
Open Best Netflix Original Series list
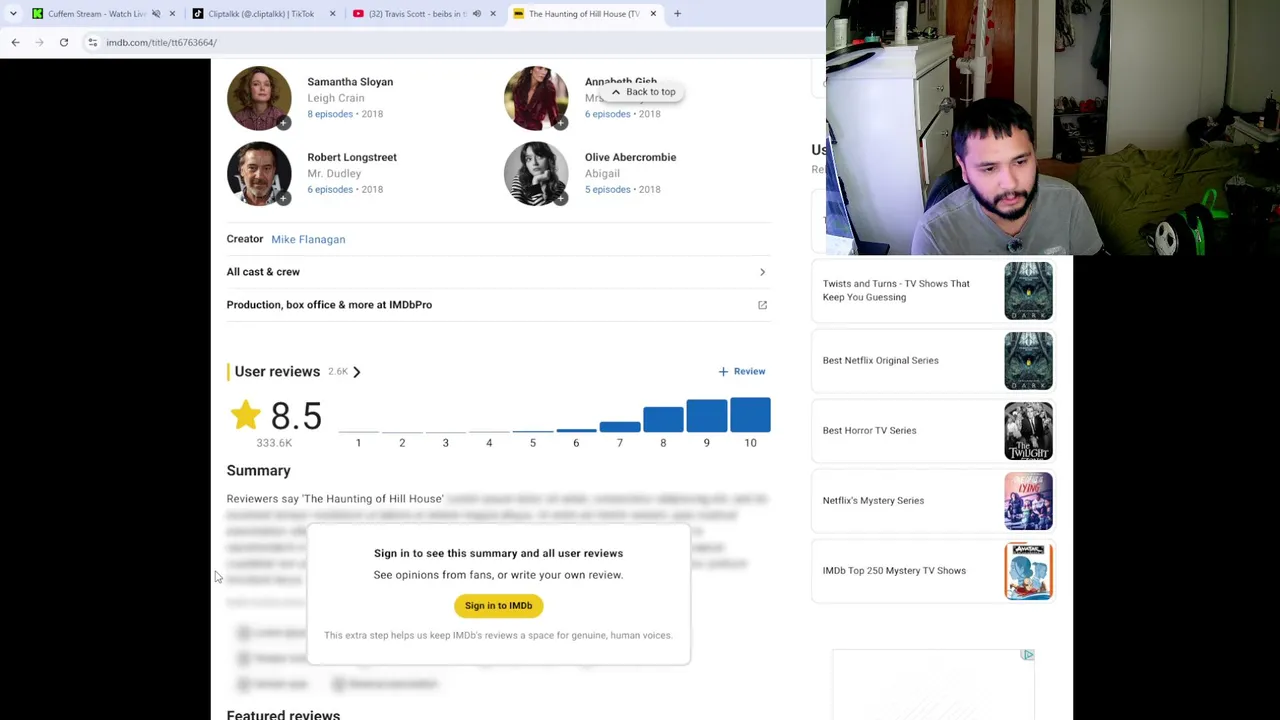[880, 360]
